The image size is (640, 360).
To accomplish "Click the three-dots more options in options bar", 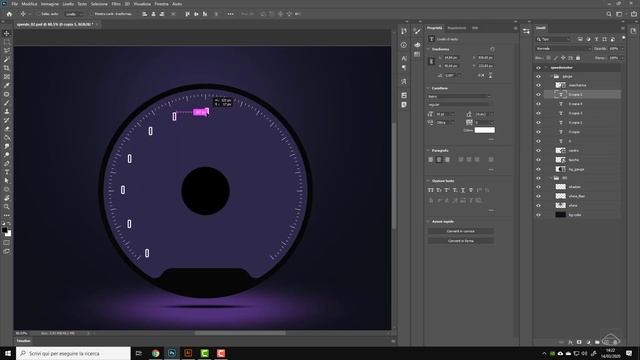I will click(x=231, y=14).
